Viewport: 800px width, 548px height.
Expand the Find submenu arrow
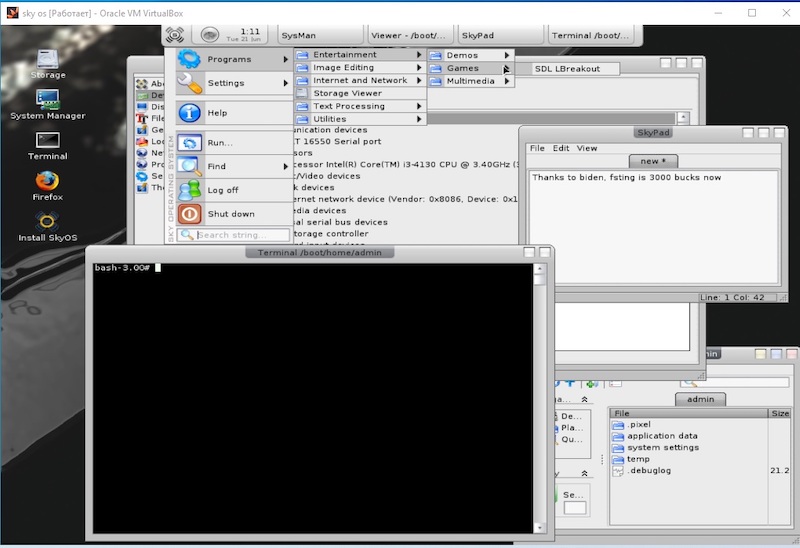(x=285, y=166)
